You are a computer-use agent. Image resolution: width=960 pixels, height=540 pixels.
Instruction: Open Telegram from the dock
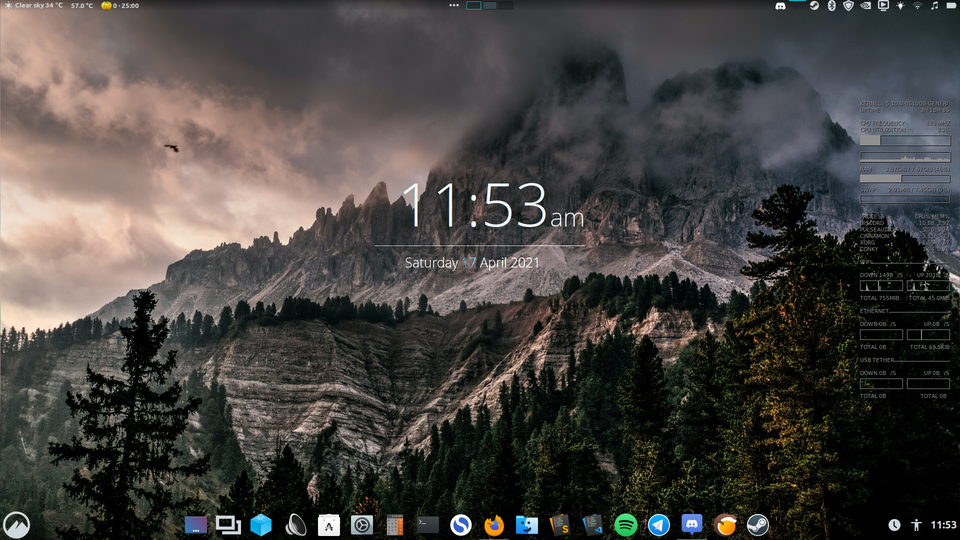pos(659,524)
